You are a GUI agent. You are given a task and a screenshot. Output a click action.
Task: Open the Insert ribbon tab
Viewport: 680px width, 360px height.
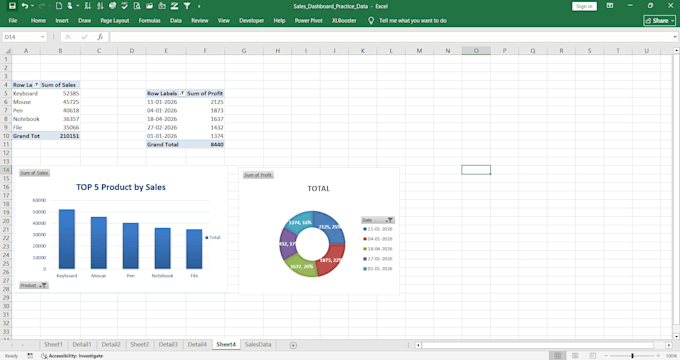tap(62, 20)
